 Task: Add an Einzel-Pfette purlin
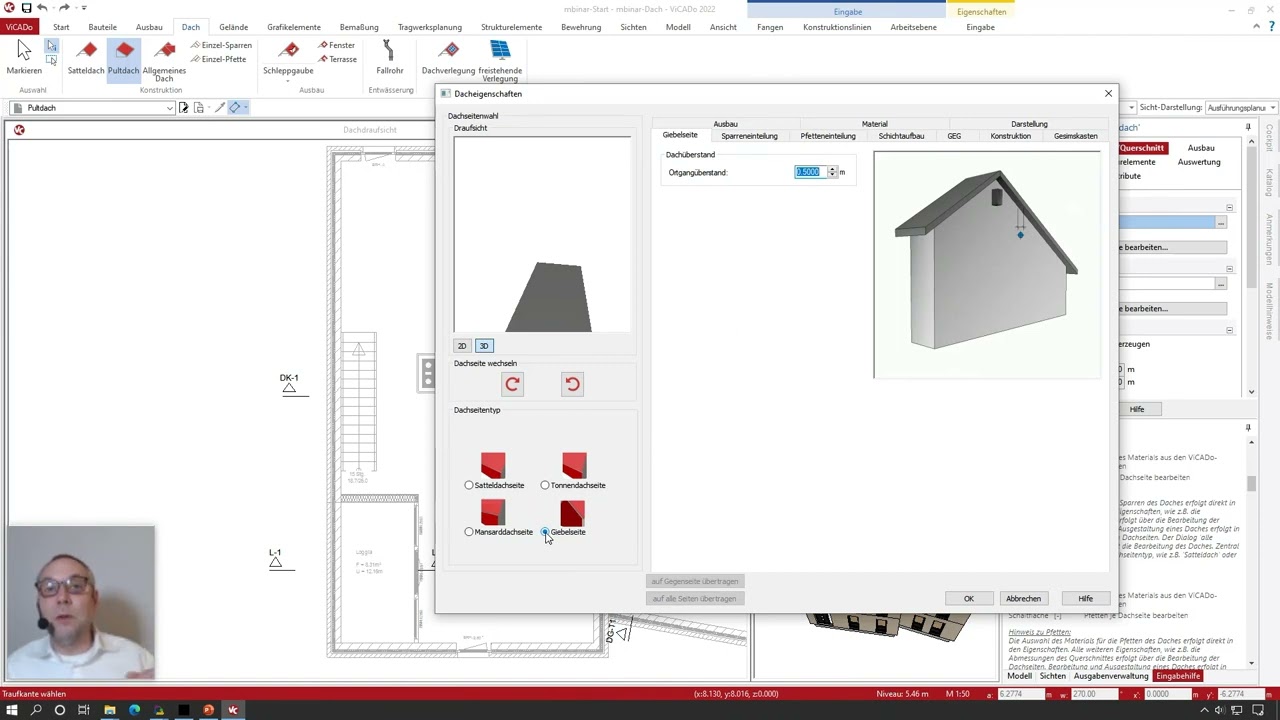(218, 59)
